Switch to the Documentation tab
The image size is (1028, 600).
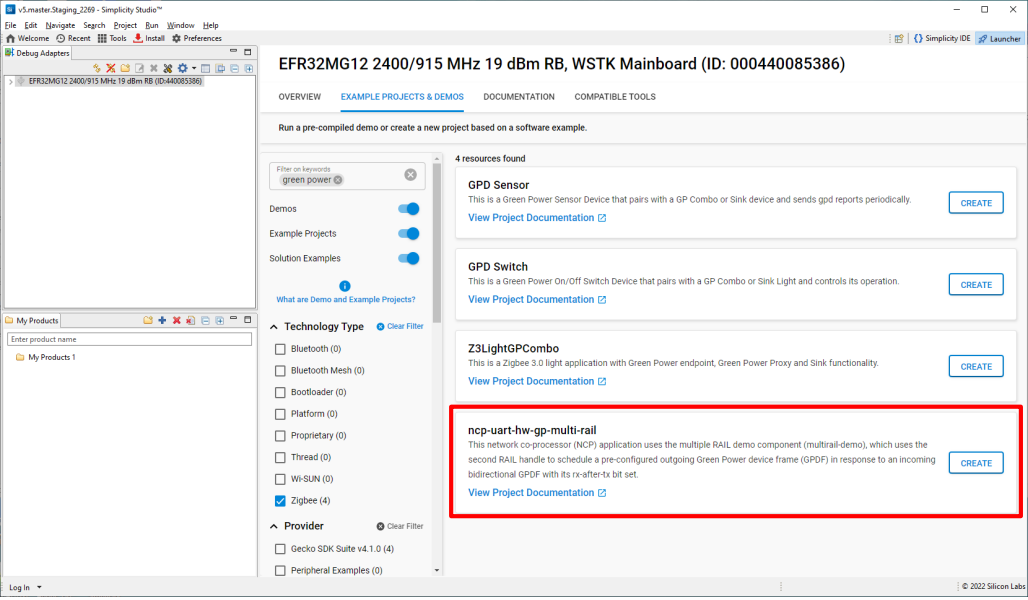click(x=518, y=97)
